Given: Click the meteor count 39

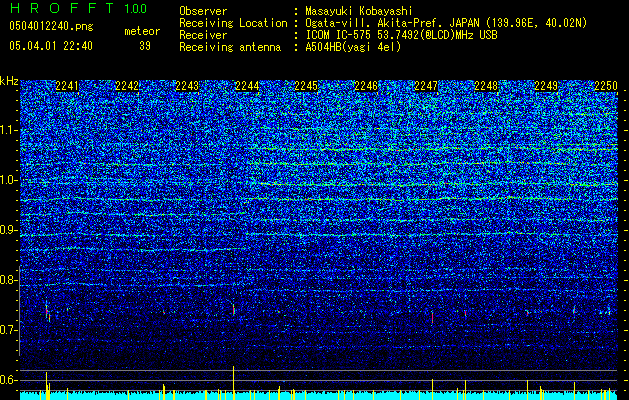Looking at the screenshot, I should 145,46.
